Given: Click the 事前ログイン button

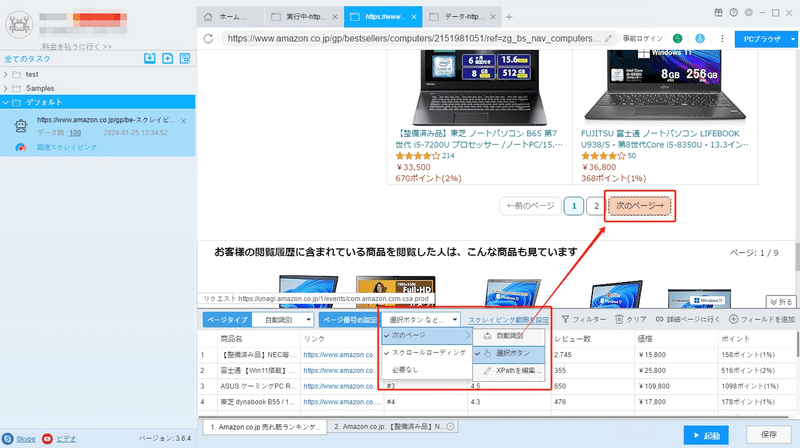Looking at the screenshot, I should 643,38.
